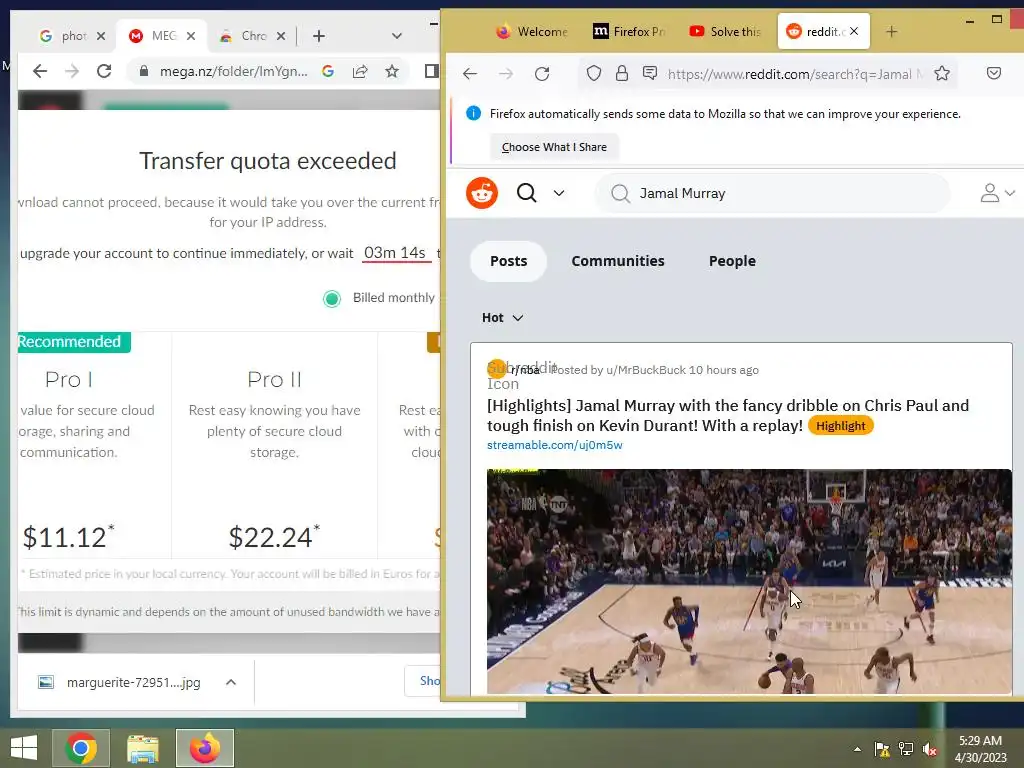Open the Action Center flag tray icon
The height and width of the screenshot is (768, 1024).
click(882, 749)
